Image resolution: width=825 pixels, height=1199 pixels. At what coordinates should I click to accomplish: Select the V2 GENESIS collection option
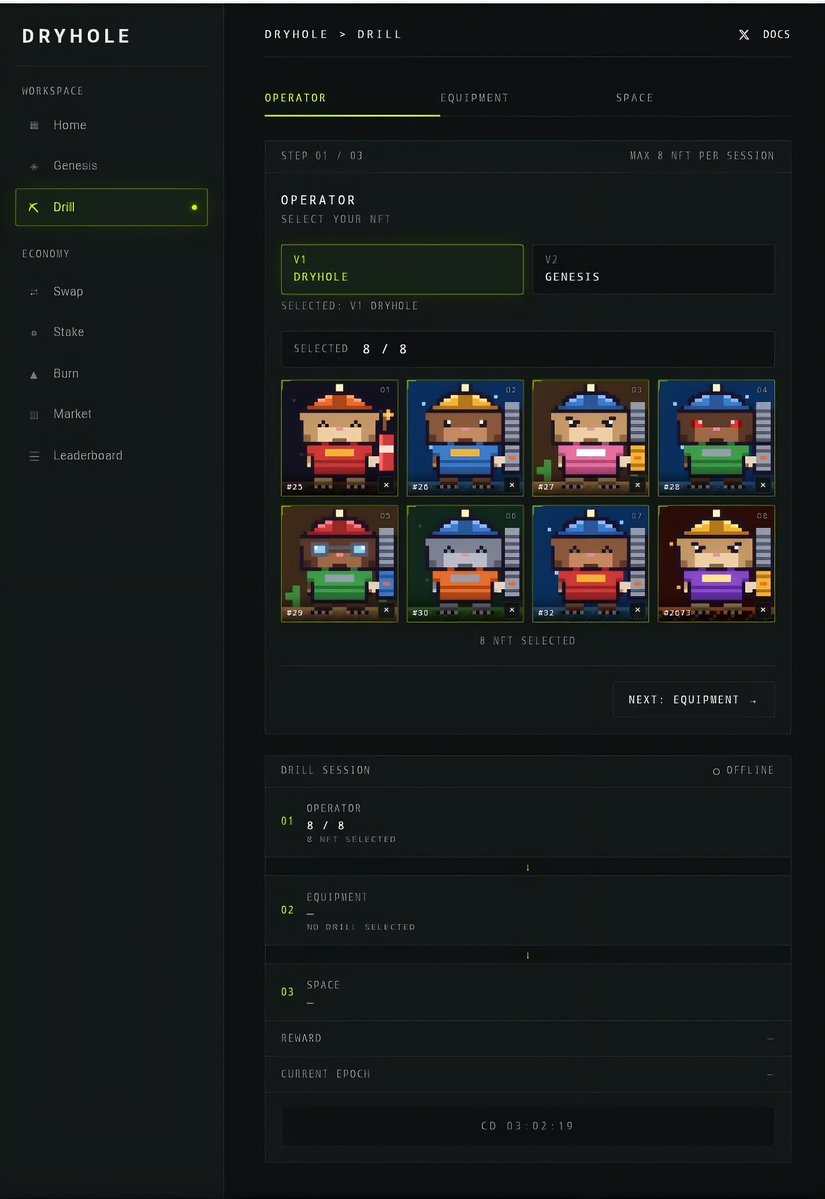coord(653,269)
